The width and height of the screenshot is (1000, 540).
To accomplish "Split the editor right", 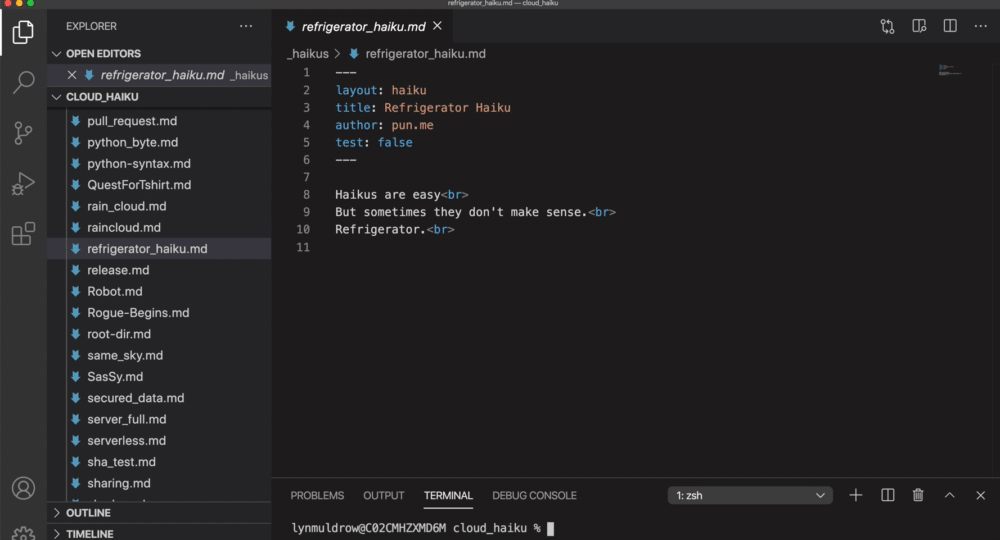I will point(950,26).
